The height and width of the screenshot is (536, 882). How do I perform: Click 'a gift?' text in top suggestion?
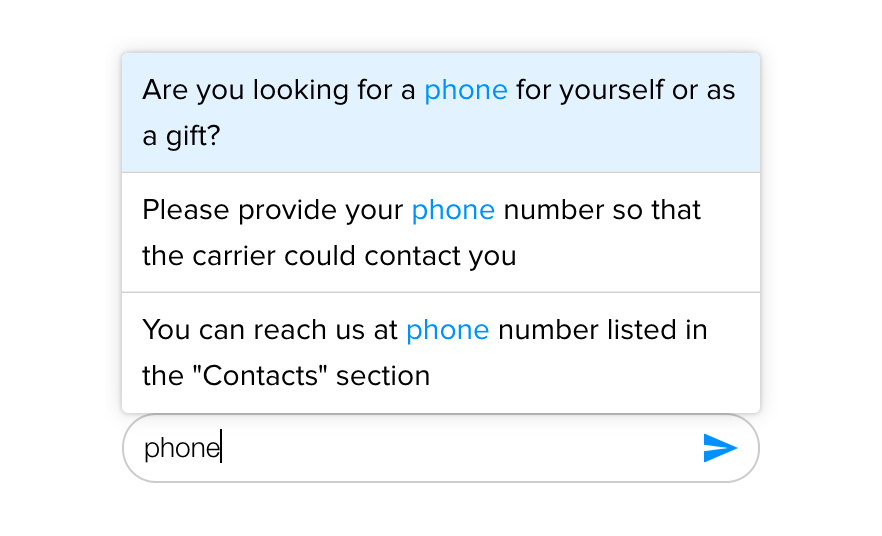click(180, 136)
